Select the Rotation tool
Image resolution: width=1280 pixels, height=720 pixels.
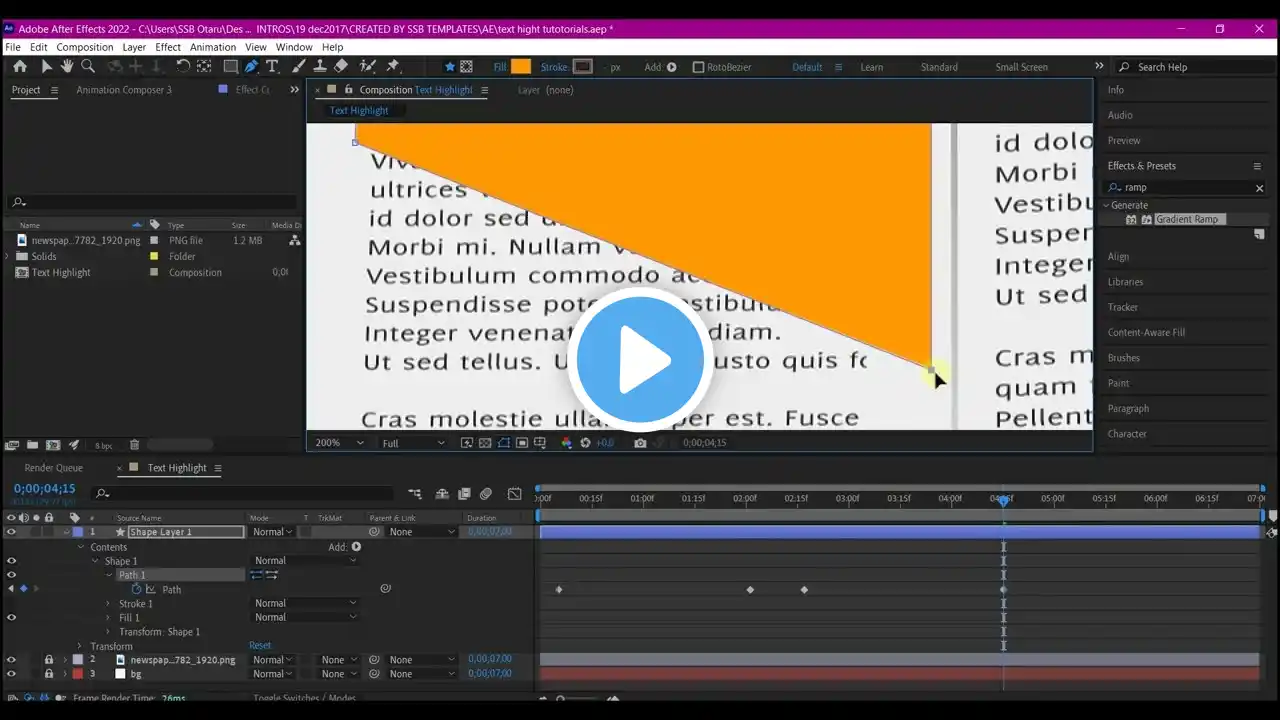pos(183,66)
